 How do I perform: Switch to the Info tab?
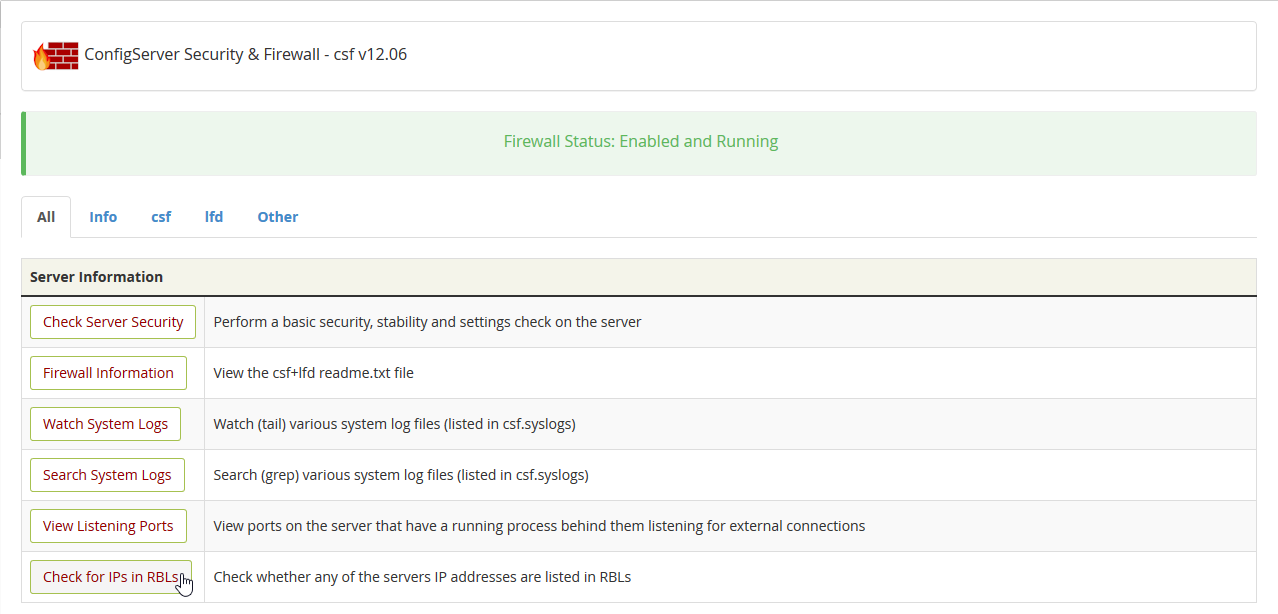tap(103, 217)
